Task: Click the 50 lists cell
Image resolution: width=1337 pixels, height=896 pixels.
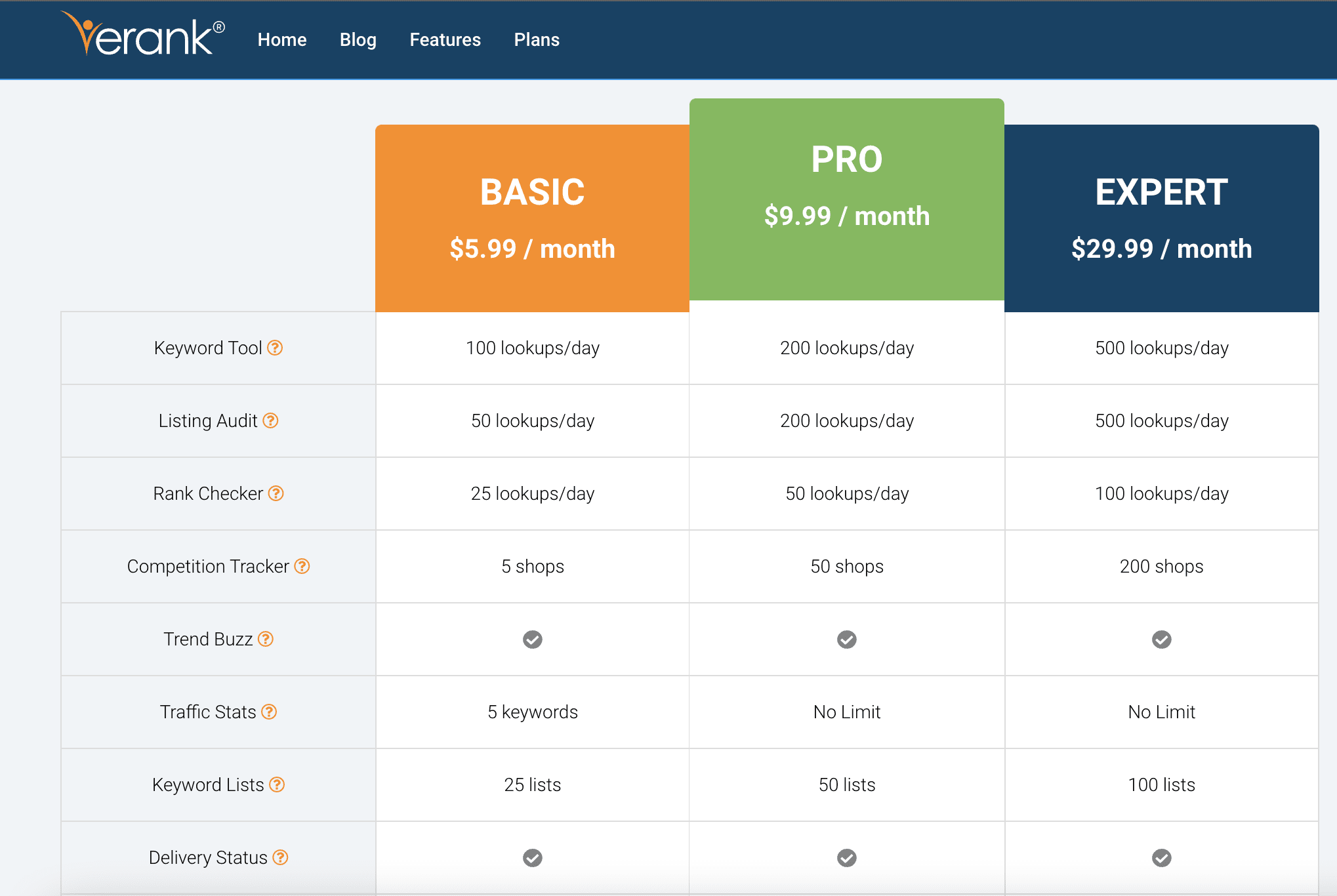Action: (847, 784)
